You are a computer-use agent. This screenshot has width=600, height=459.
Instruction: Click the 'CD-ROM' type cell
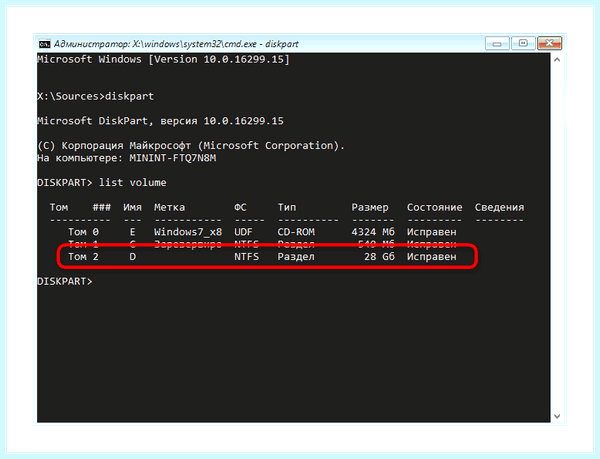point(296,232)
